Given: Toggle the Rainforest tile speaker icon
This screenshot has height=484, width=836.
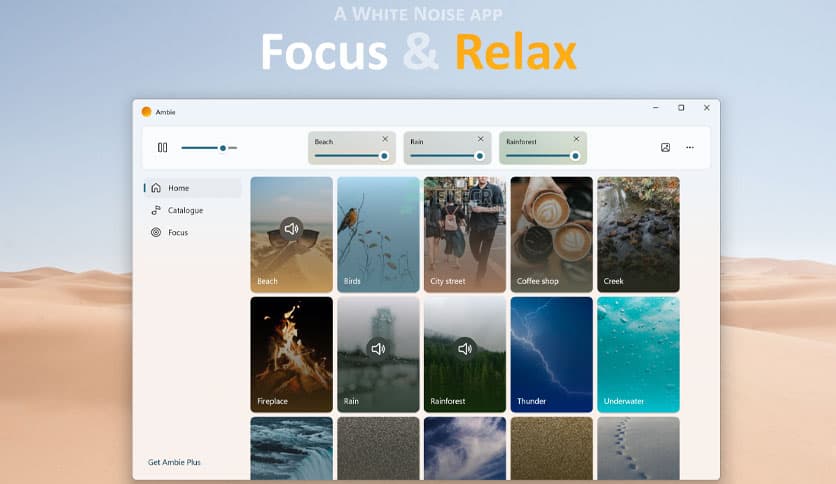Looking at the screenshot, I should [465, 349].
